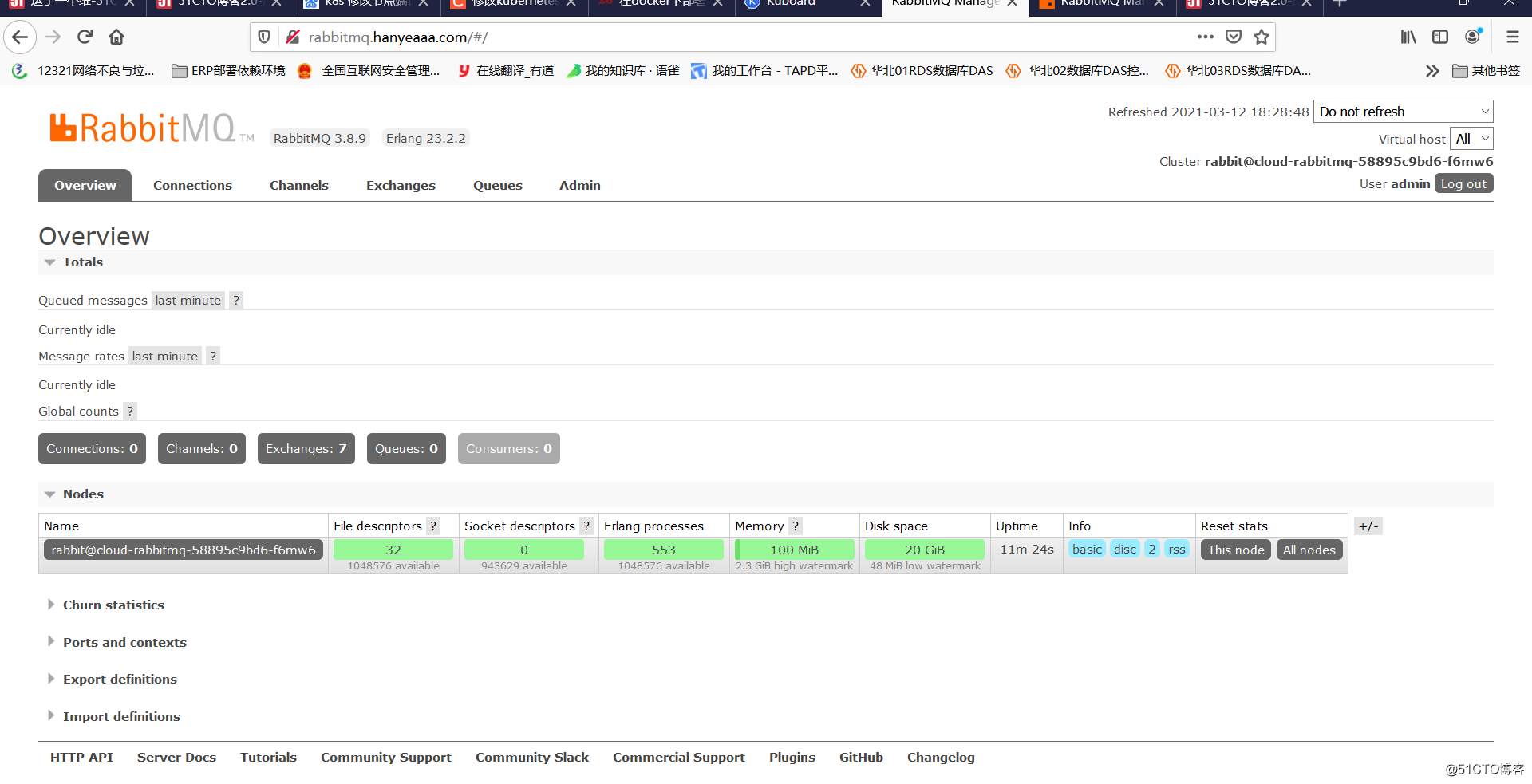Toggle node columns with +/- button
The image size is (1532, 784).
pyautogui.click(x=1368, y=526)
